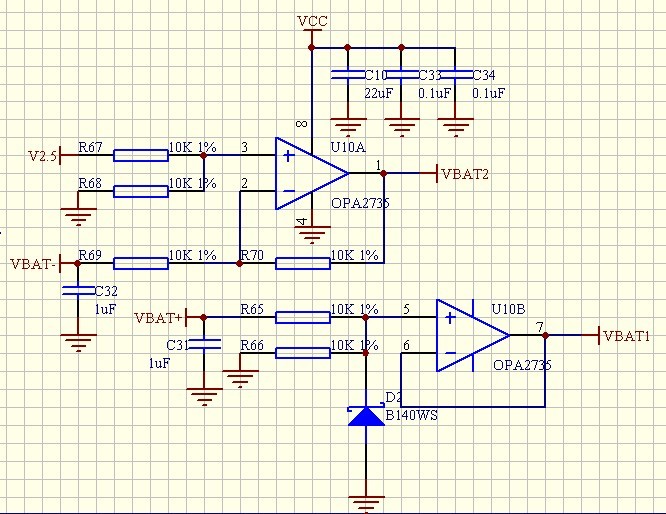Click the D2 diode symbol

pyautogui.click(x=366, y=416)
